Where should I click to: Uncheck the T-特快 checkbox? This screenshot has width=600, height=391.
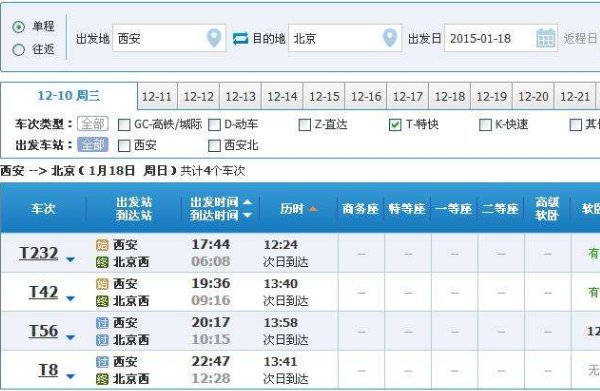pyautogui.click(x=395, y=125)
